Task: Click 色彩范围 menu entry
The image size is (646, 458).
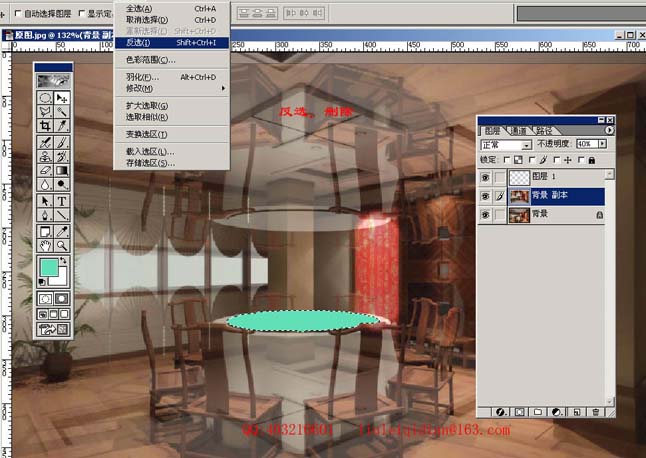Action: (150, 60)
